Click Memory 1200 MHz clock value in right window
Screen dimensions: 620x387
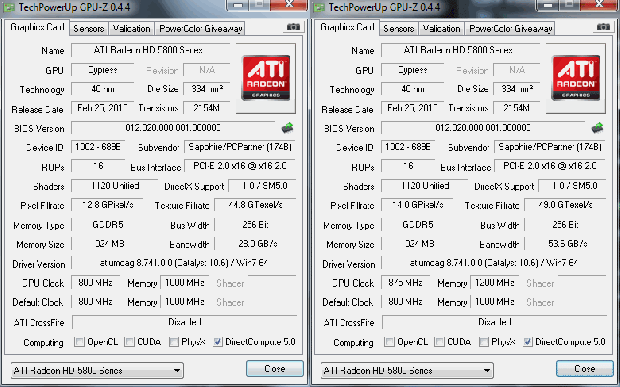point(495,283)
